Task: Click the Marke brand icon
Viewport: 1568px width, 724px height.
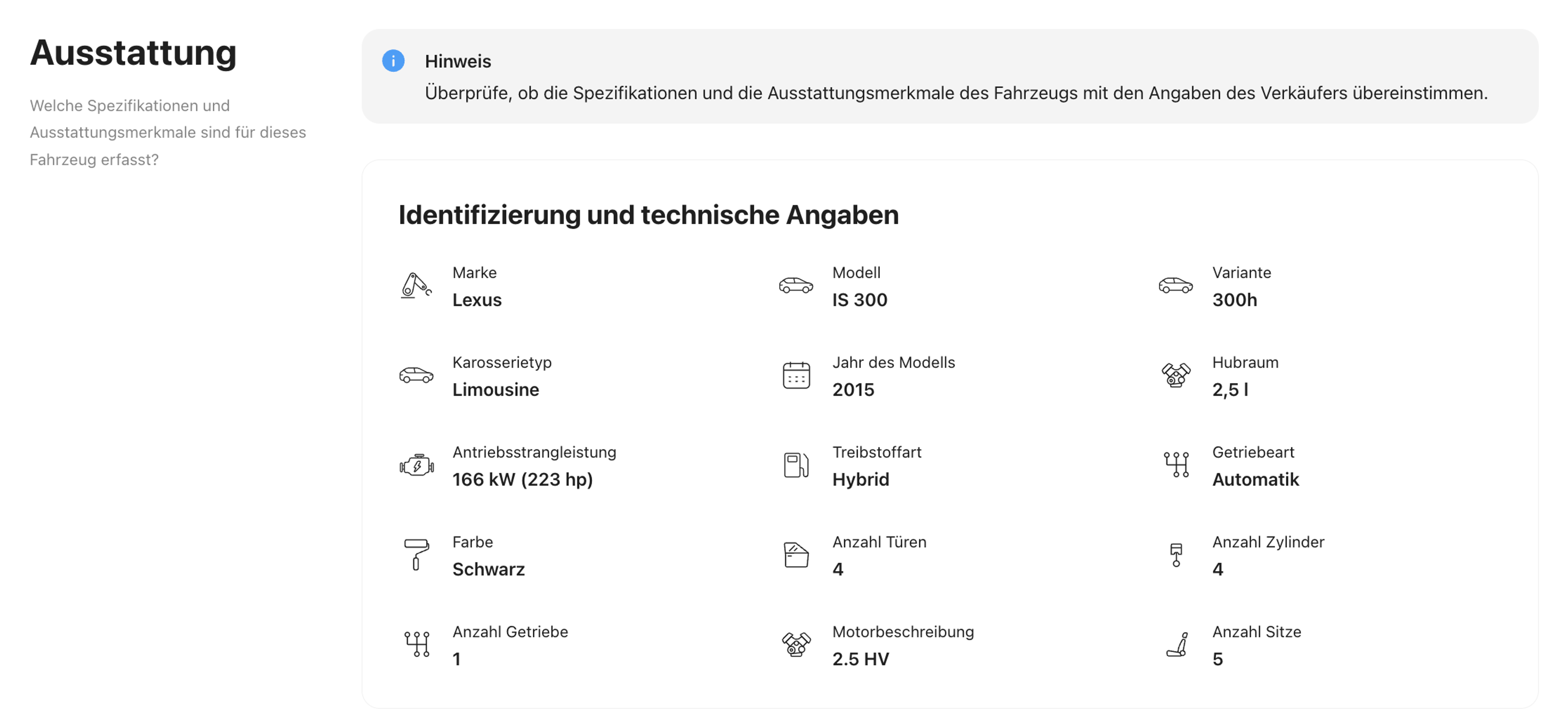Action: [416, 285]
